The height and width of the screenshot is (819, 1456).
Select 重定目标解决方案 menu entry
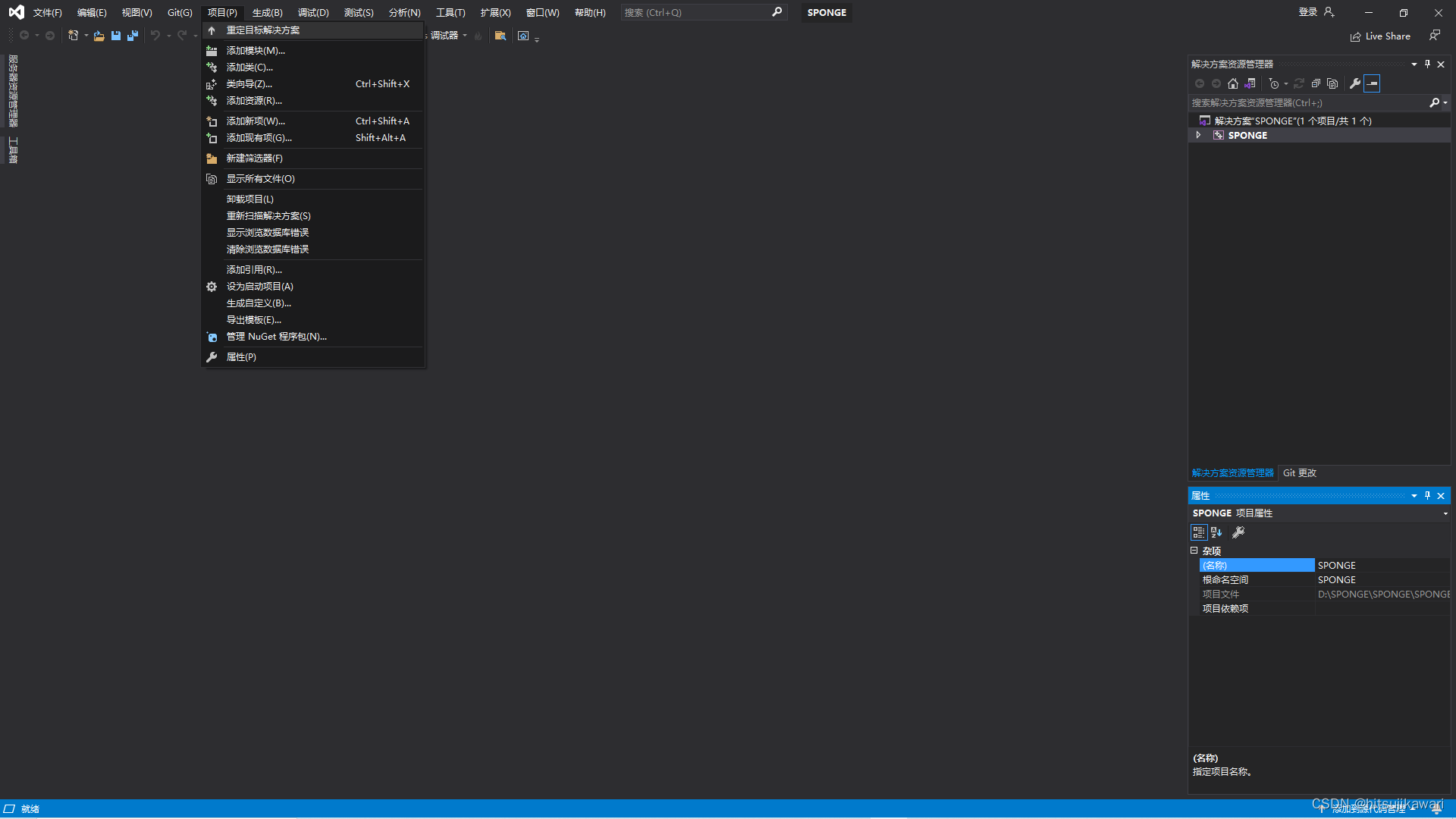click(312, 30)
